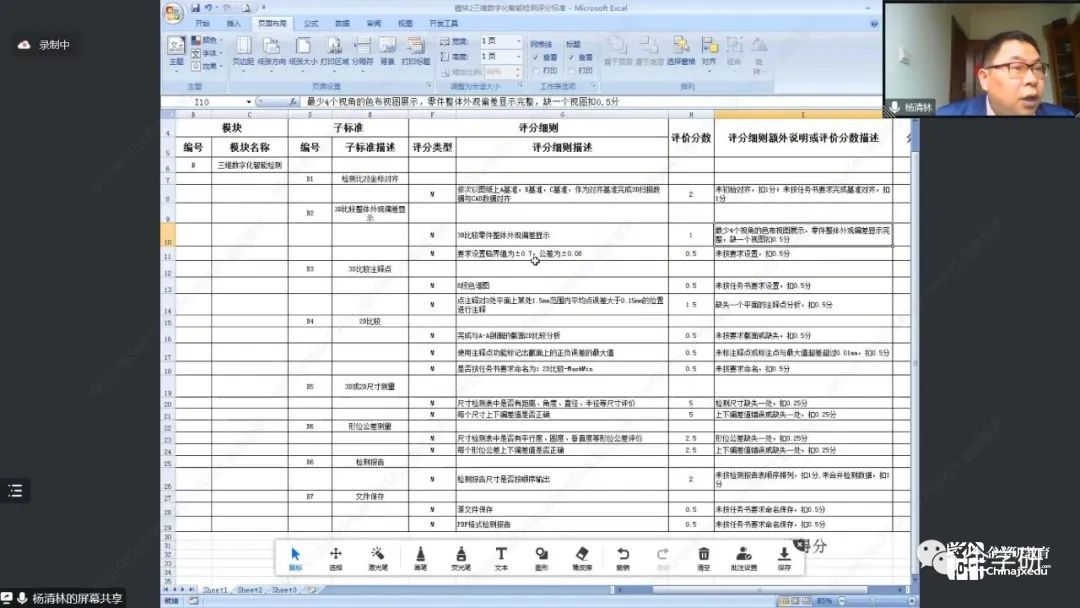1080x608 pixels.
Task: Open the 批注设置 annotation settings button
Action: coord(744,557)
